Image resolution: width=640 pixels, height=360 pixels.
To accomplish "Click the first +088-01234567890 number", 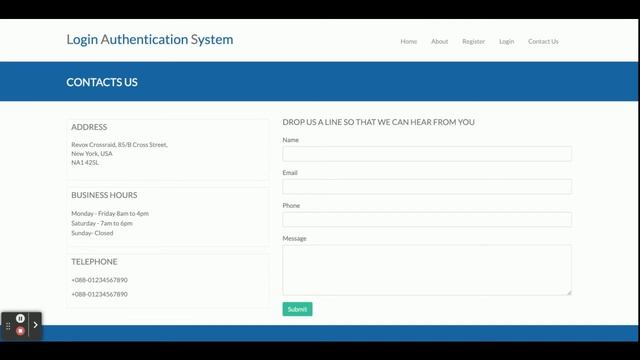I will (99, 280).
